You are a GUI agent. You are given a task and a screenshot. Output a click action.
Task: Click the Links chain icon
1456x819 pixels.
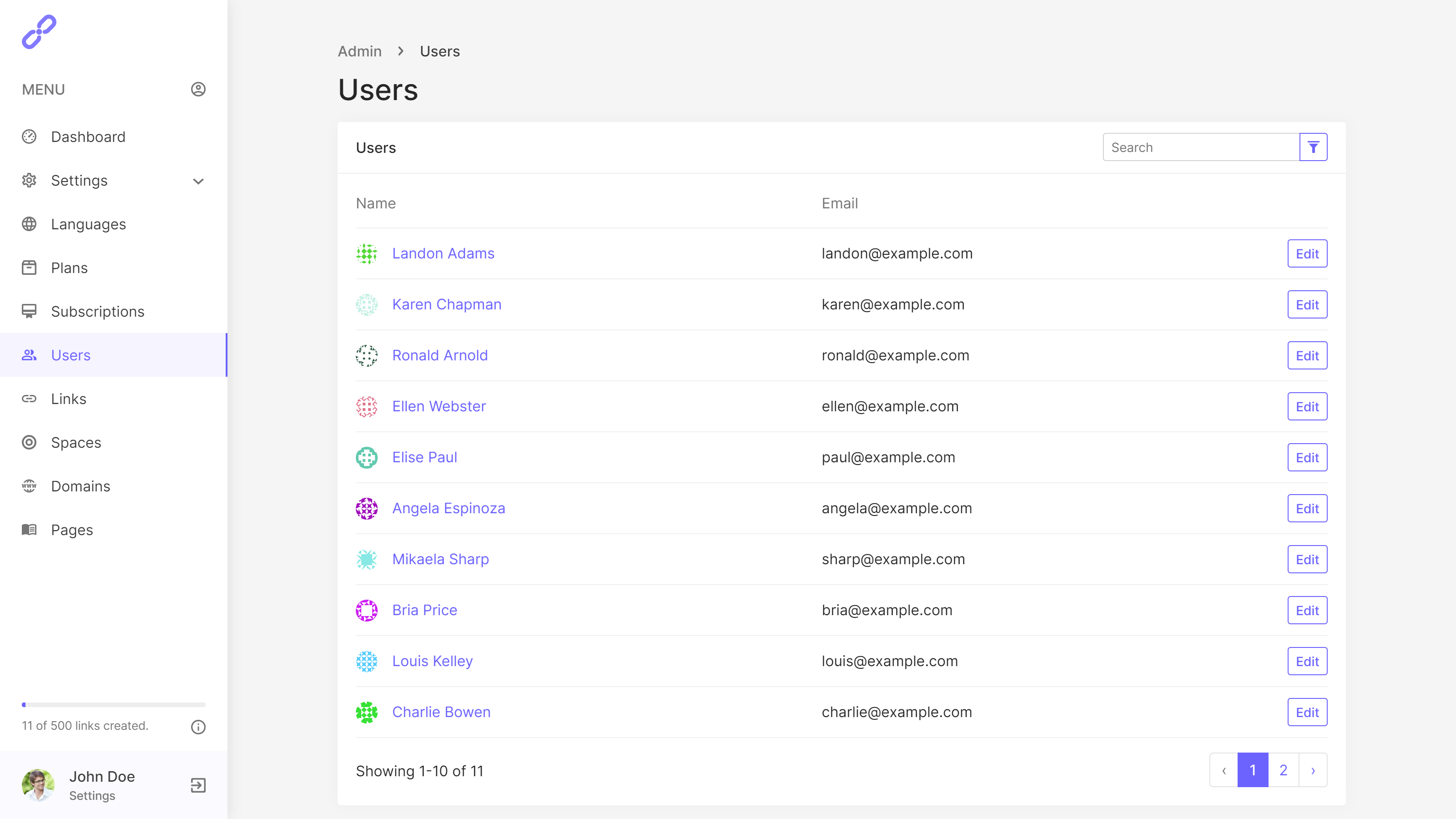[x=30, y=399]
